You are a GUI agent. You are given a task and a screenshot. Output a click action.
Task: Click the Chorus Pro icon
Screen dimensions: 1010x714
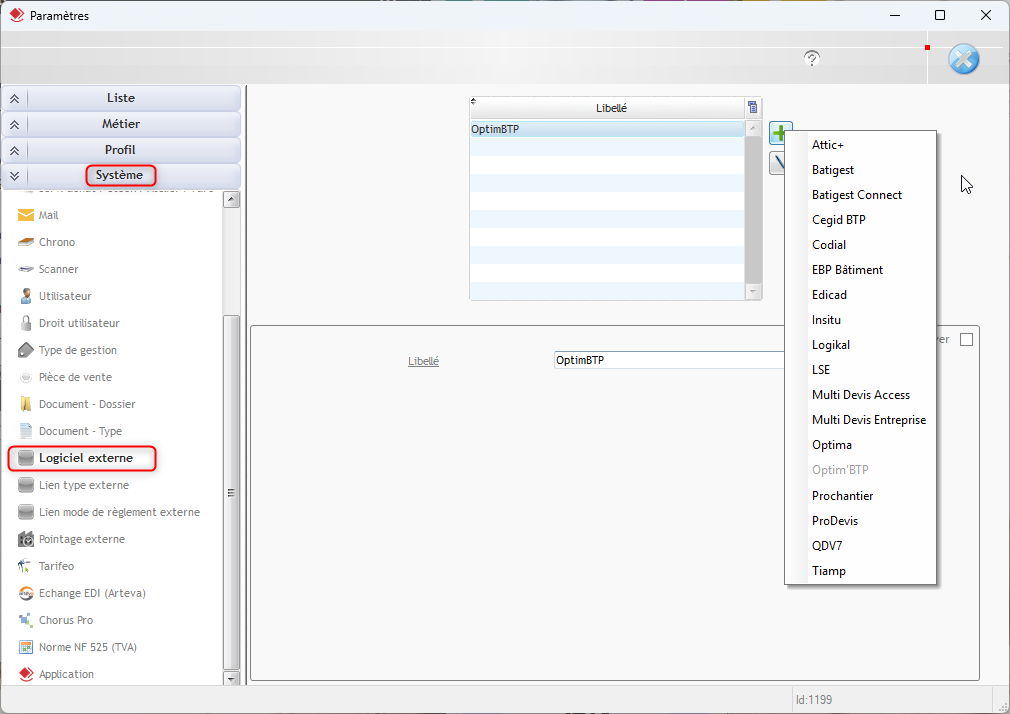point(26,620)
